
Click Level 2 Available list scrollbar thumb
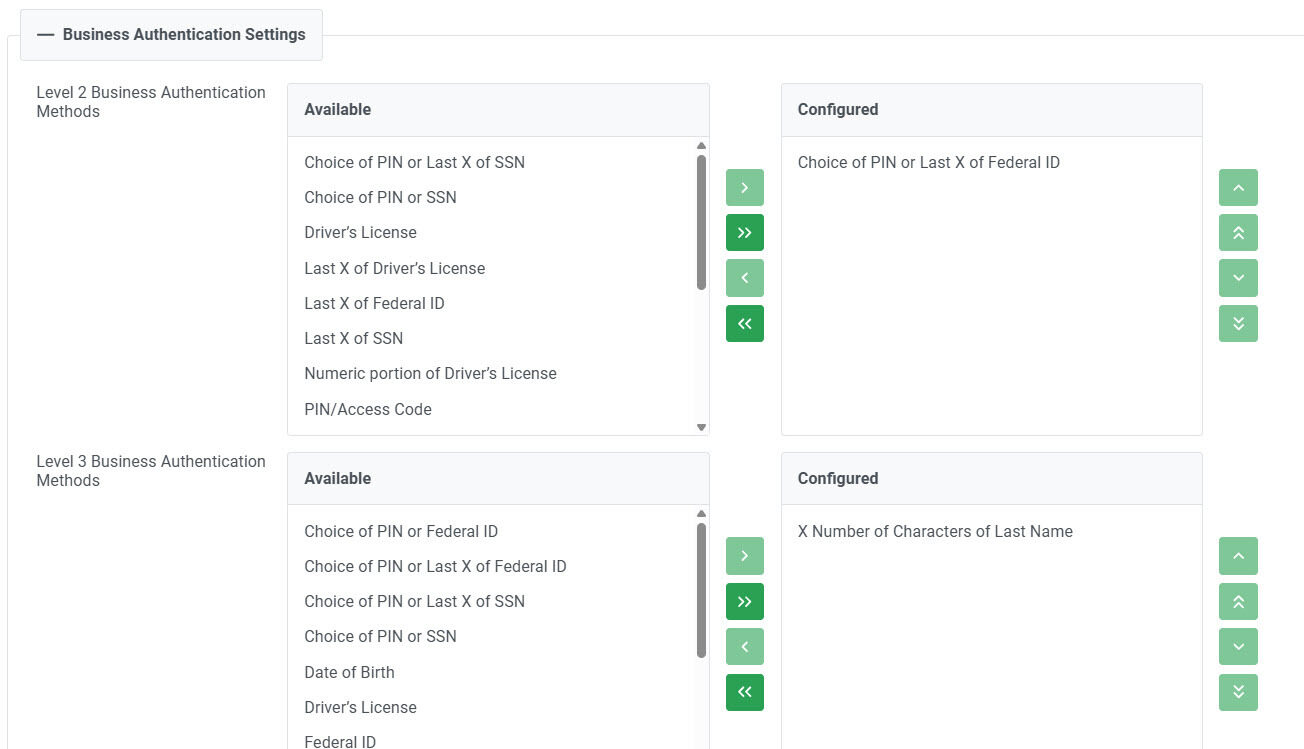tap(701, 222)
